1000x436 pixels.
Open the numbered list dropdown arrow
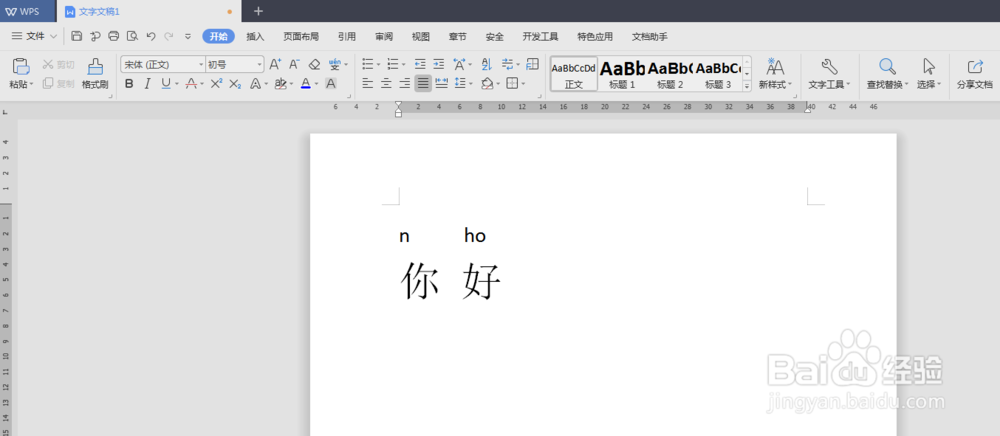click(404, 64)
